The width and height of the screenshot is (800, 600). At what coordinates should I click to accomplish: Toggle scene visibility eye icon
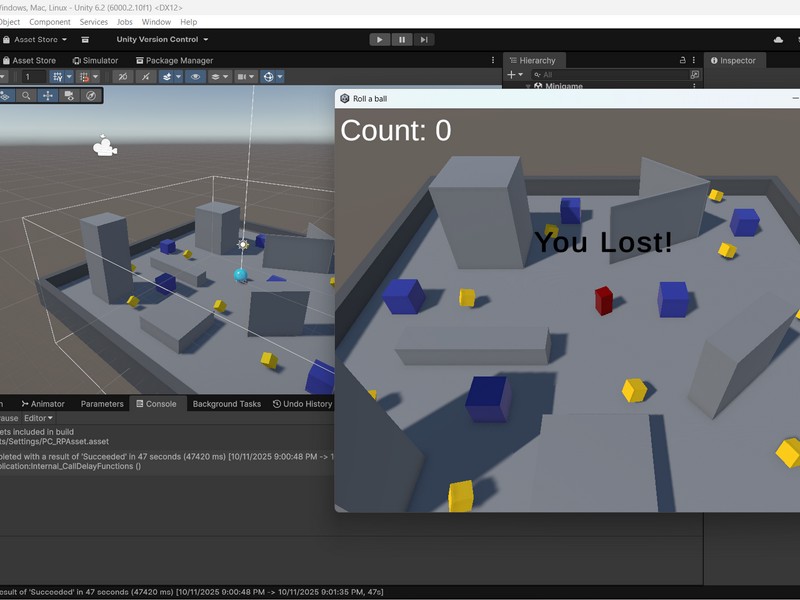(x=195, y=77)
